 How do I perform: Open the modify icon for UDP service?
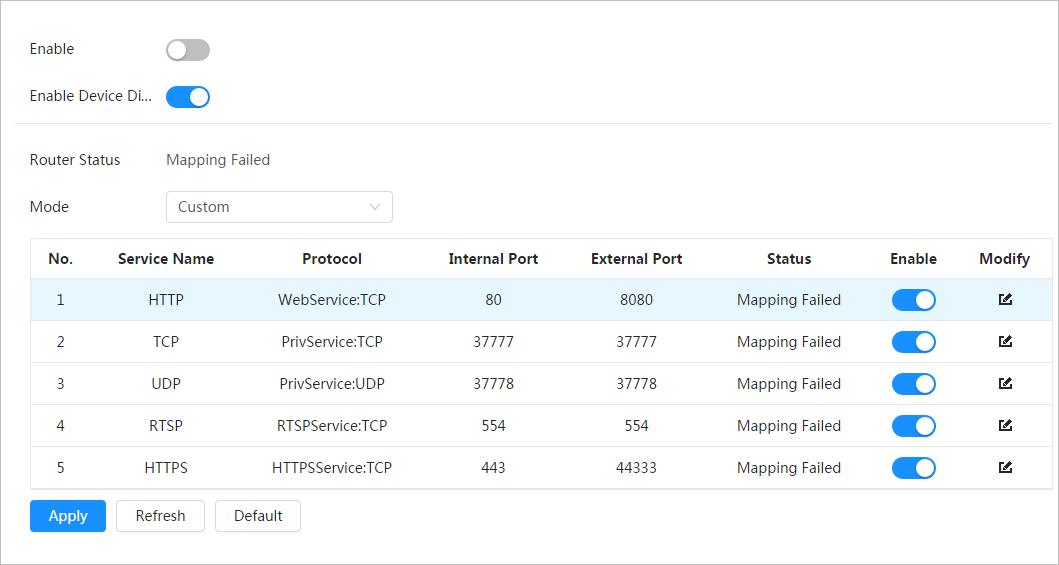[1005, 384]
